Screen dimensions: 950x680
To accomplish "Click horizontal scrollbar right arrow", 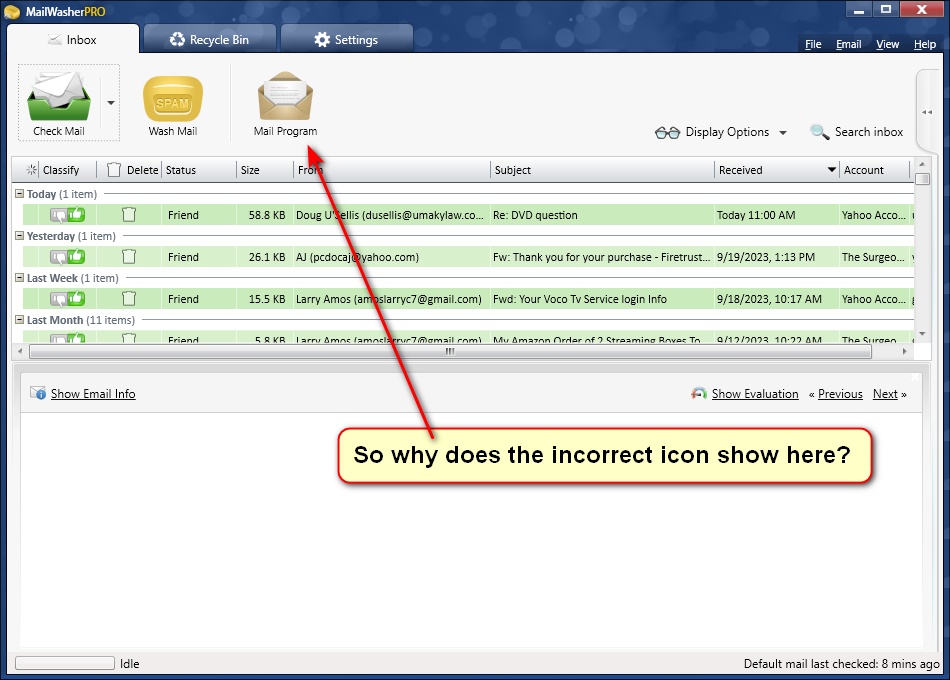I will tap(905, 351).
